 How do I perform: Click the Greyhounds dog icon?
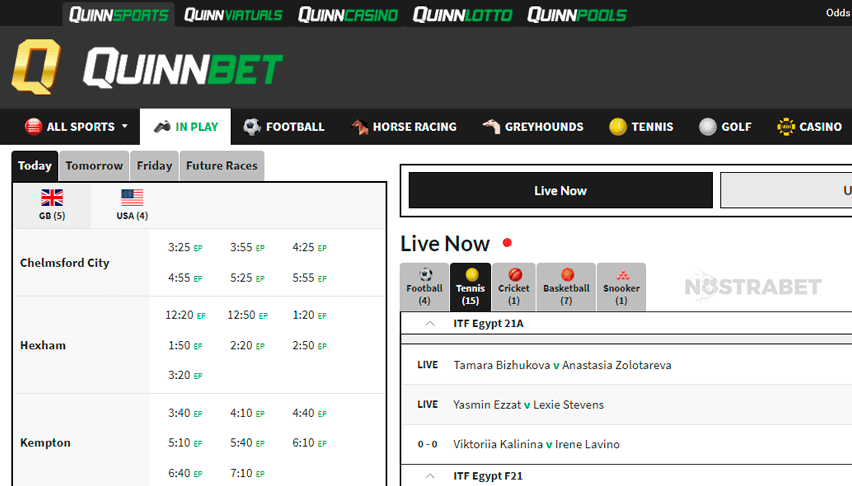tap(491, 127)
